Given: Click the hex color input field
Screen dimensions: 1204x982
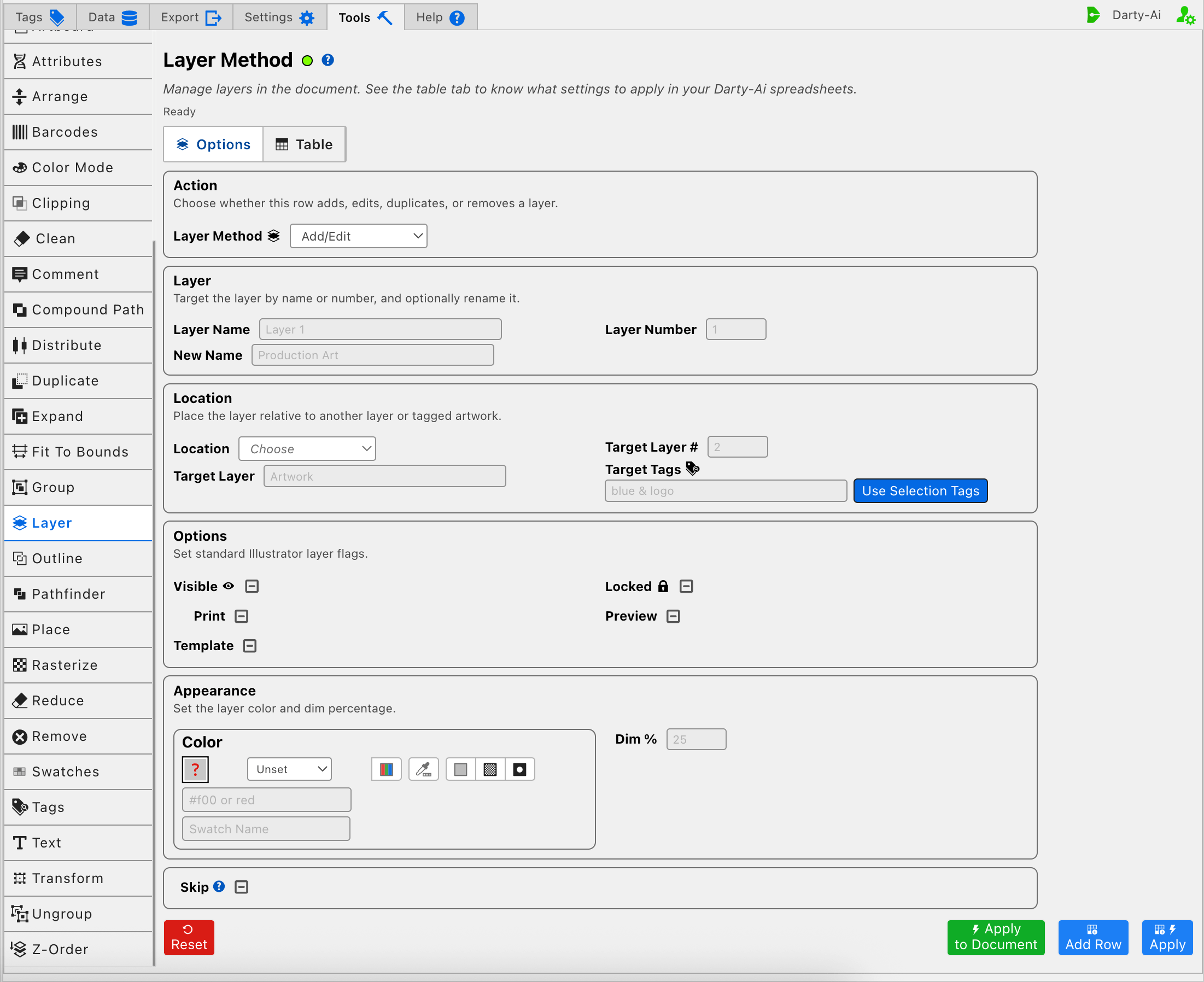Looking at the screenshot, I should (x=266, y=800).
